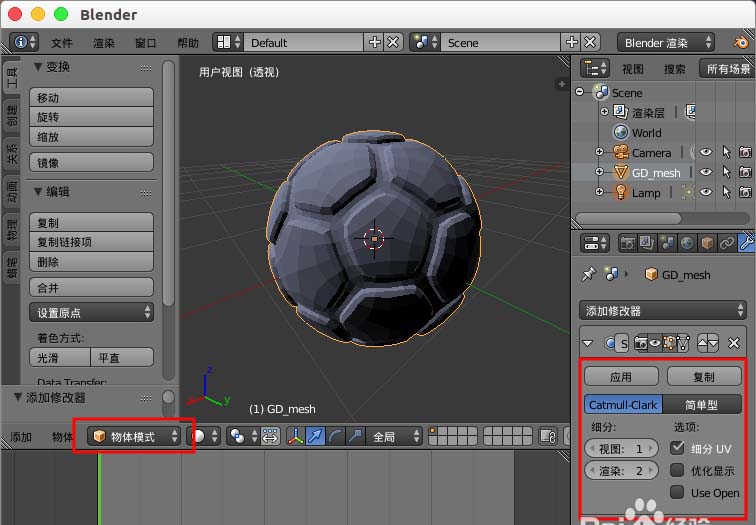756x525 pixels.
Task: Open the modifiers wrench tab in properties
Action: 746,242
